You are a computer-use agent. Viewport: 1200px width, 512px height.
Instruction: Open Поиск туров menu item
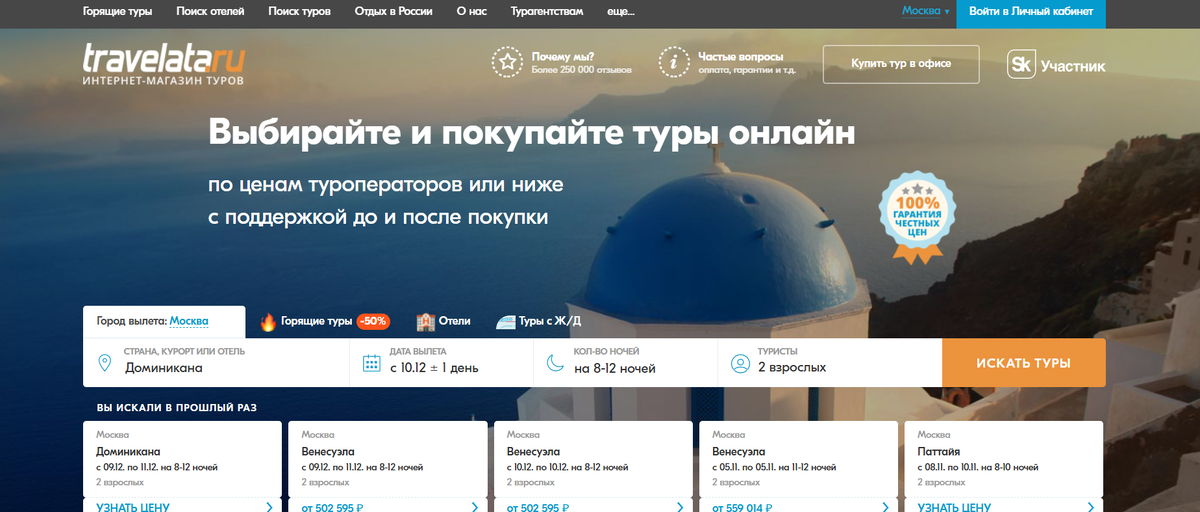pos(300,12)
